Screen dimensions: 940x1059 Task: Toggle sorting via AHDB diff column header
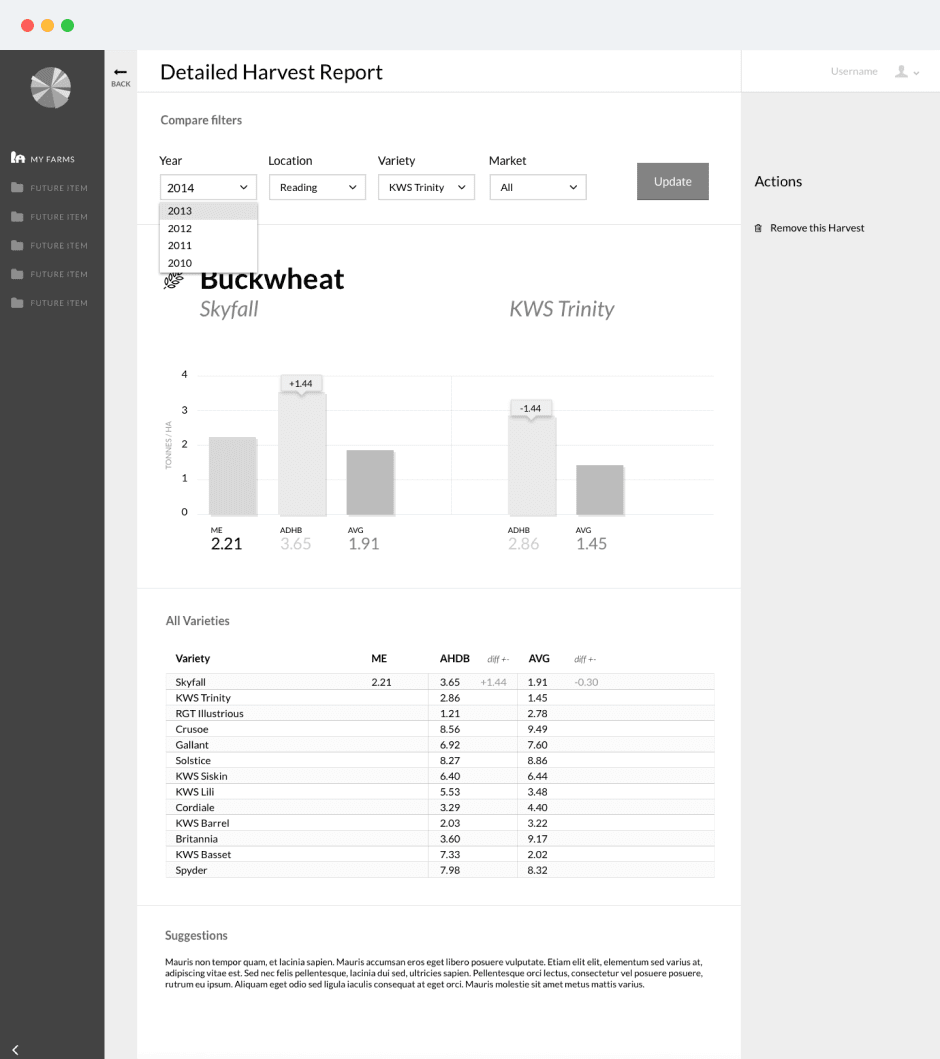click(x=497, y=658)
